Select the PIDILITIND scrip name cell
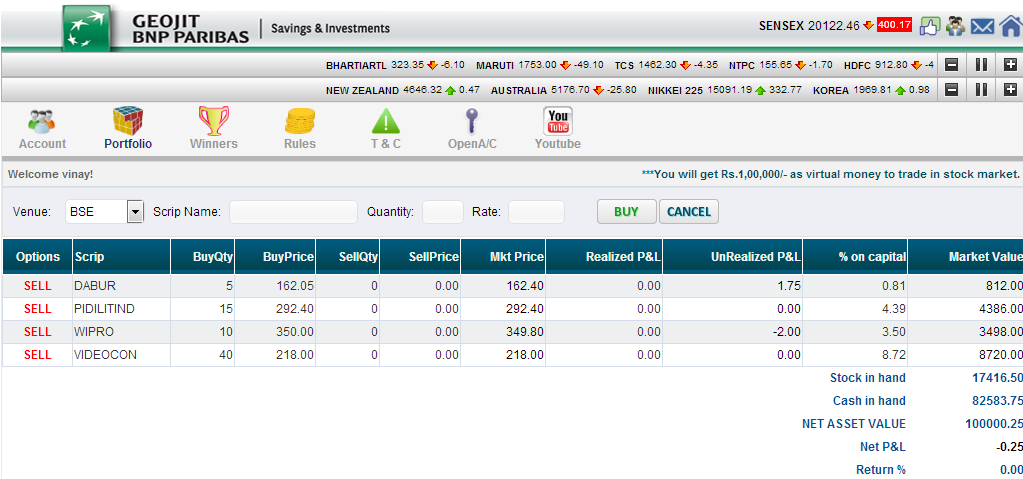1023x479 pixels. tap(121, 309)
